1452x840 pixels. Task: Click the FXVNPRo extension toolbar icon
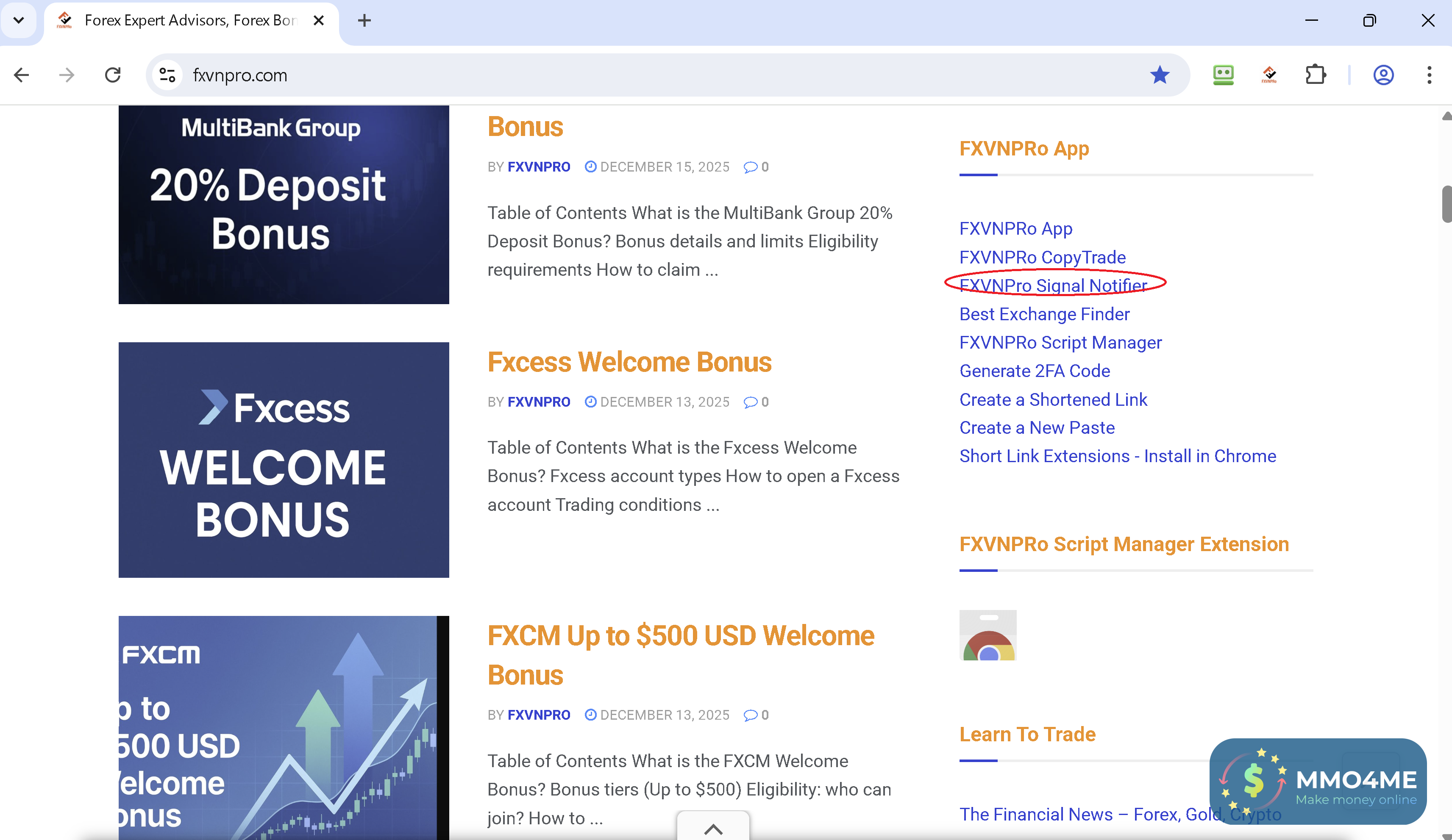coord(1269,75)
